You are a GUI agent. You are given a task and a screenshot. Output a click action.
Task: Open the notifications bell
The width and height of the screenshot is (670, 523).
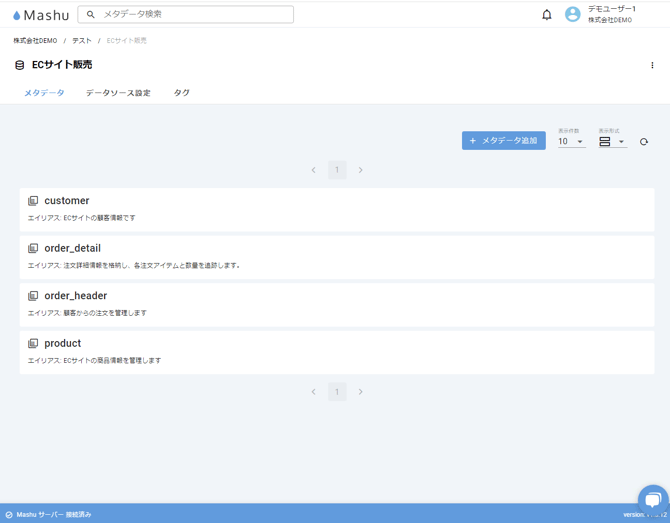point(547,15)
